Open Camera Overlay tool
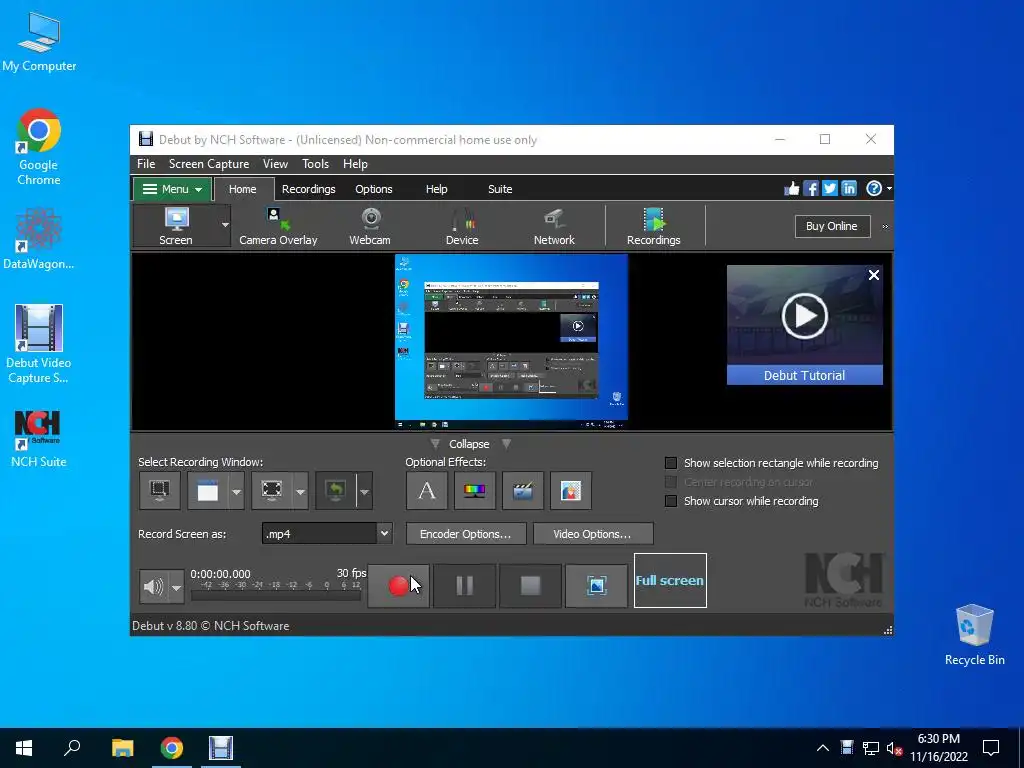 (278, 226)
